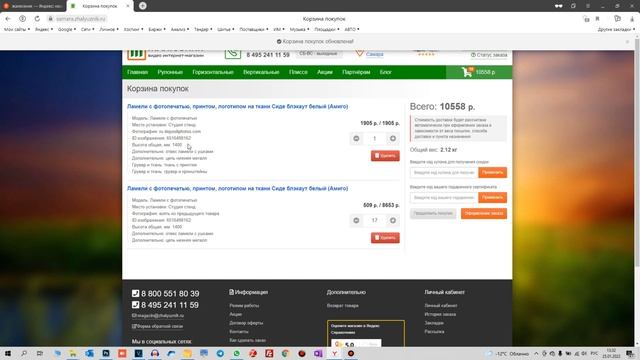Apply the coupon code with orange button
This screenshot has width=640, height=360.
click(x=493, y=173)
